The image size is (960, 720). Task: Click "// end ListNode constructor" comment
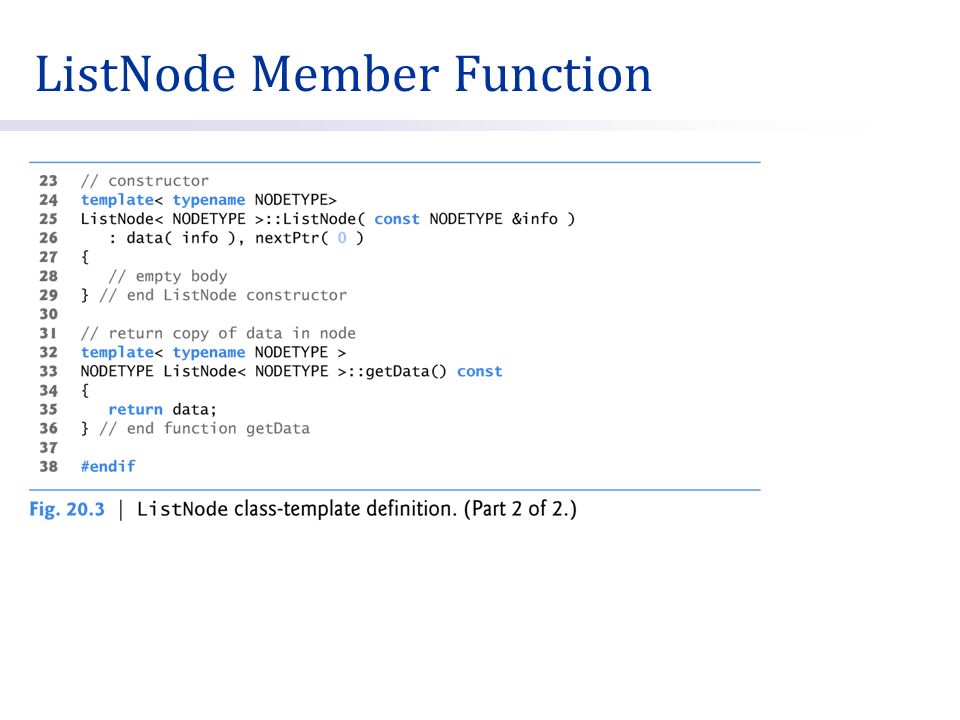223,295
